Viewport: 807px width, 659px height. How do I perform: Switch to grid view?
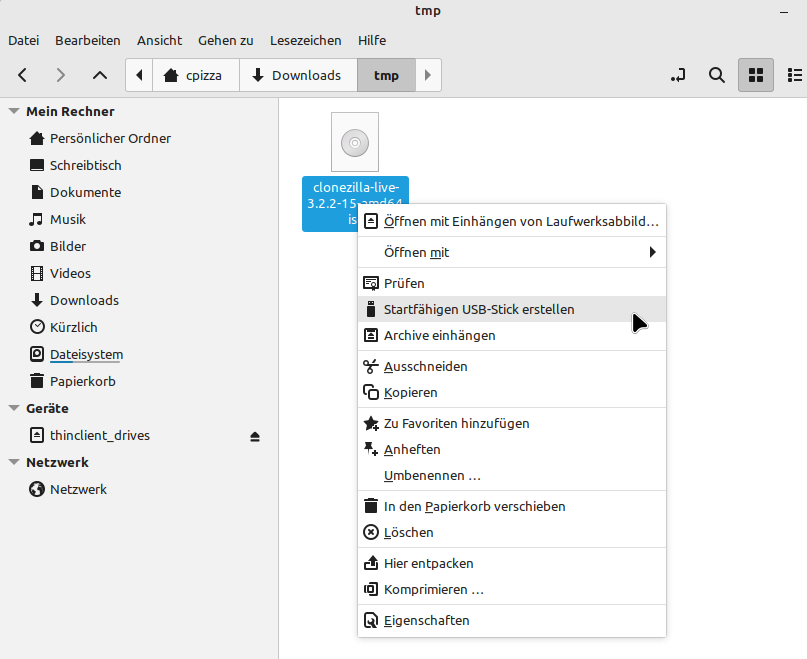click(755, 75)
